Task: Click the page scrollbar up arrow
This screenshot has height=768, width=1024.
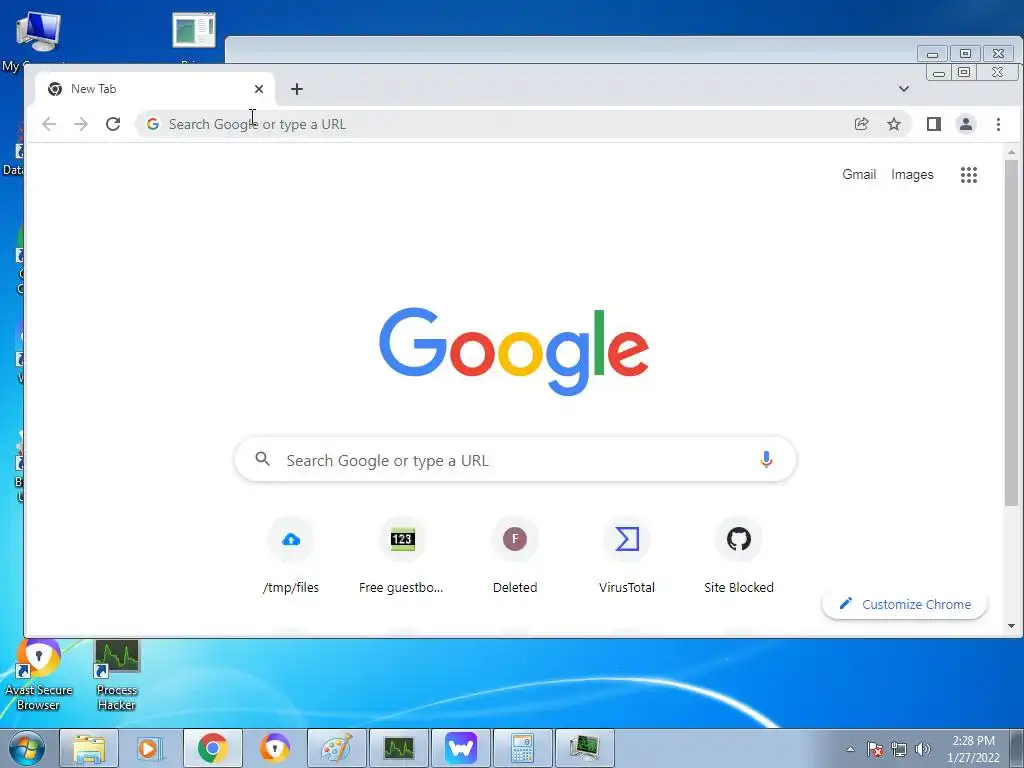Action: [1011, 152]
